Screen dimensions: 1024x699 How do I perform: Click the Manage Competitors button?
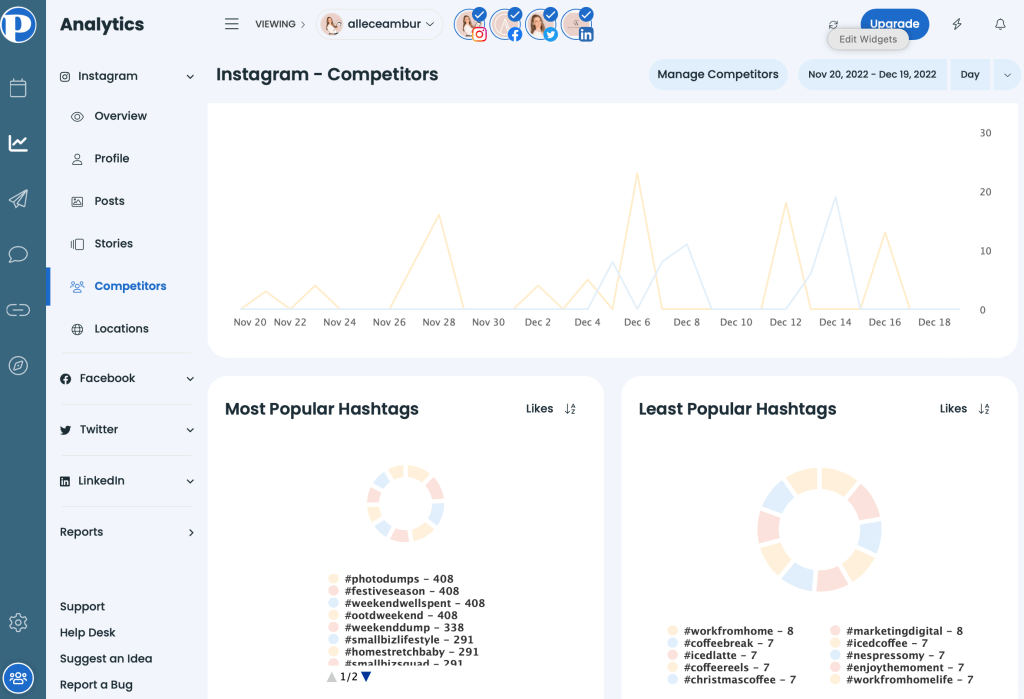(x=717, y=75)
